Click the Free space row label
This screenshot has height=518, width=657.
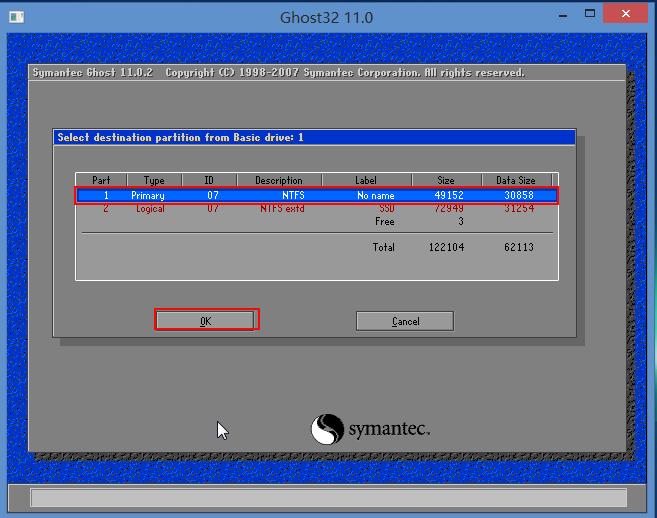coord(385,221)
